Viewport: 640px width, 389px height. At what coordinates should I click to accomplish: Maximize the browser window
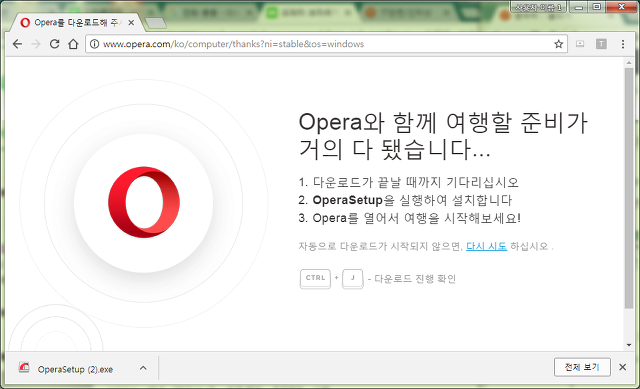[597, 7]
